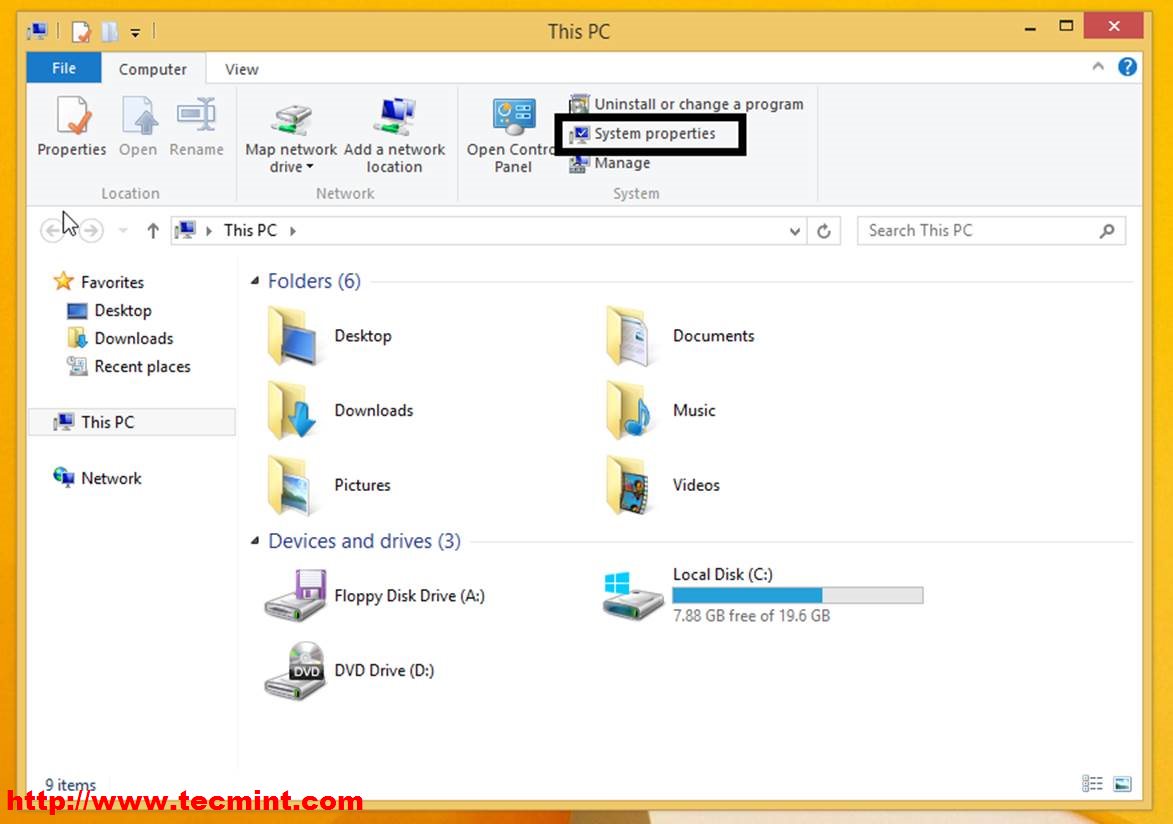The image size is (1173, 824).
Task: Select Desktop under Favorites
Action: tap(123, 311)
